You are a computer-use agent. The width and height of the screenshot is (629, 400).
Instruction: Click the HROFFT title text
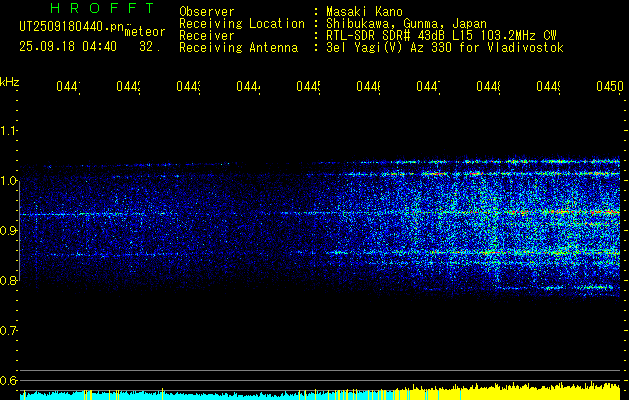click(102, 8)
